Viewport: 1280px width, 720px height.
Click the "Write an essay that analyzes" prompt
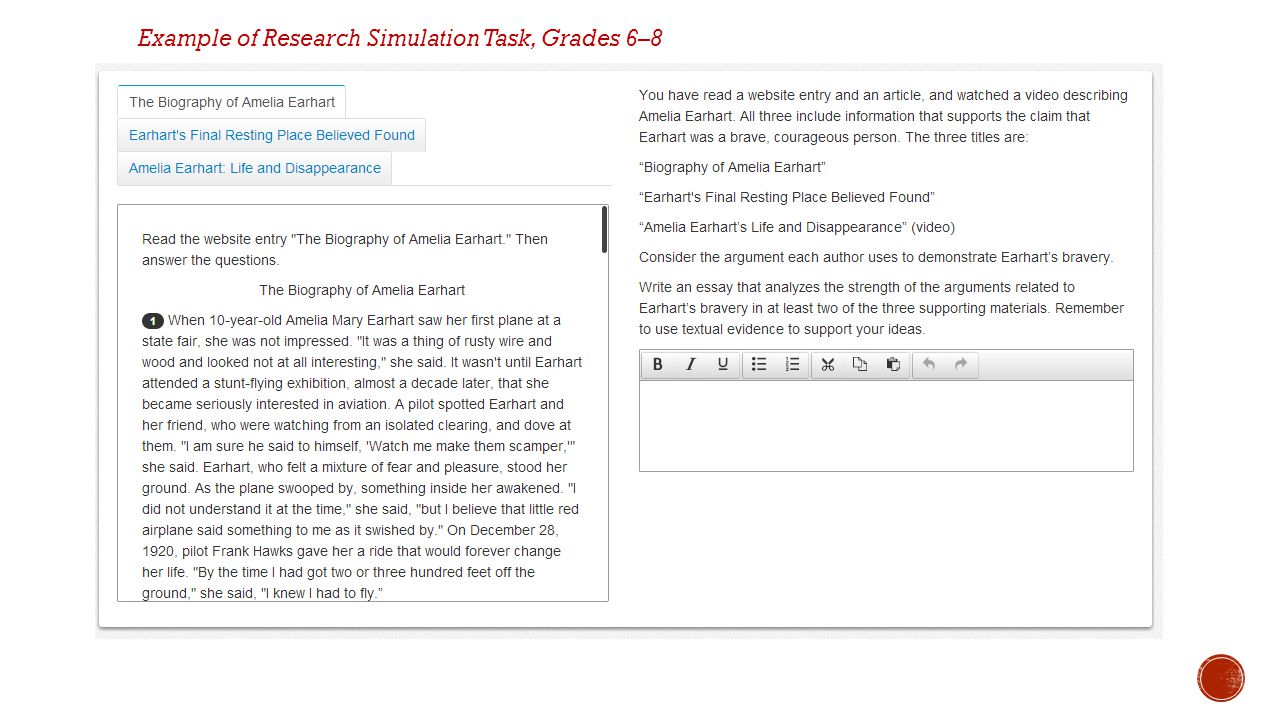click(882, 308)
